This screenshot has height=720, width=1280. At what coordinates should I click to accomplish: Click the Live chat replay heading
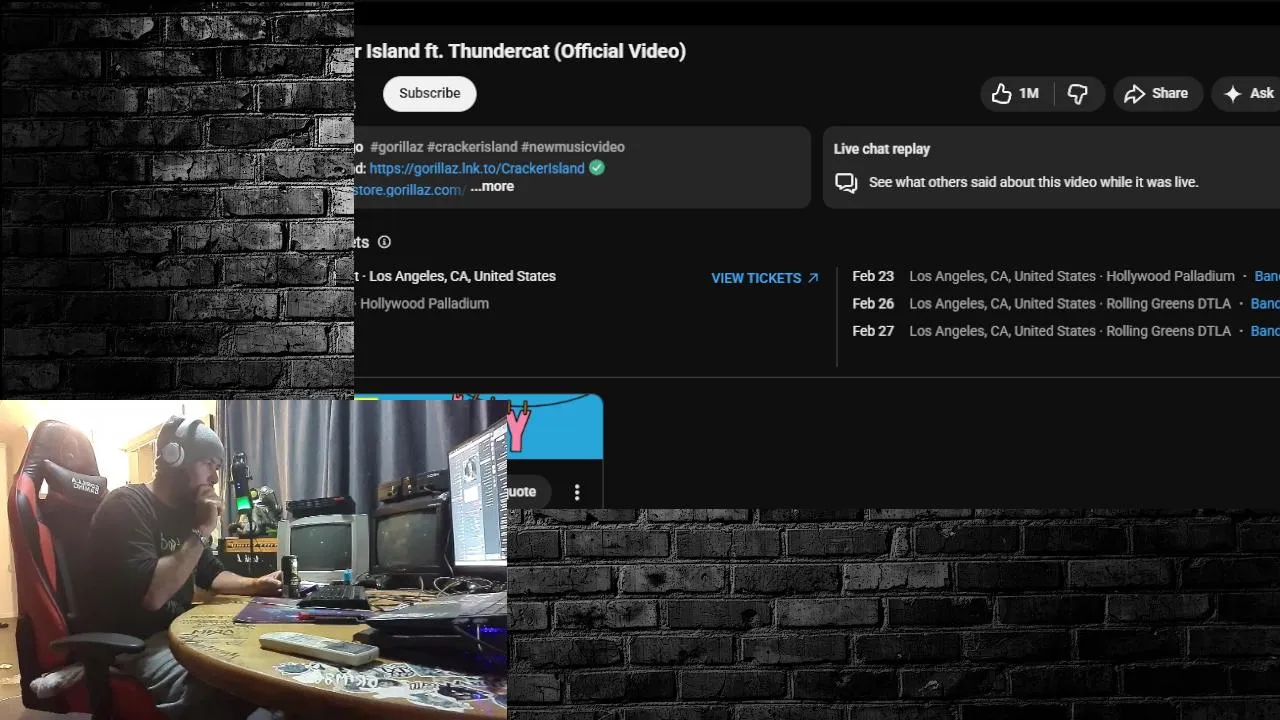[881, 149]
